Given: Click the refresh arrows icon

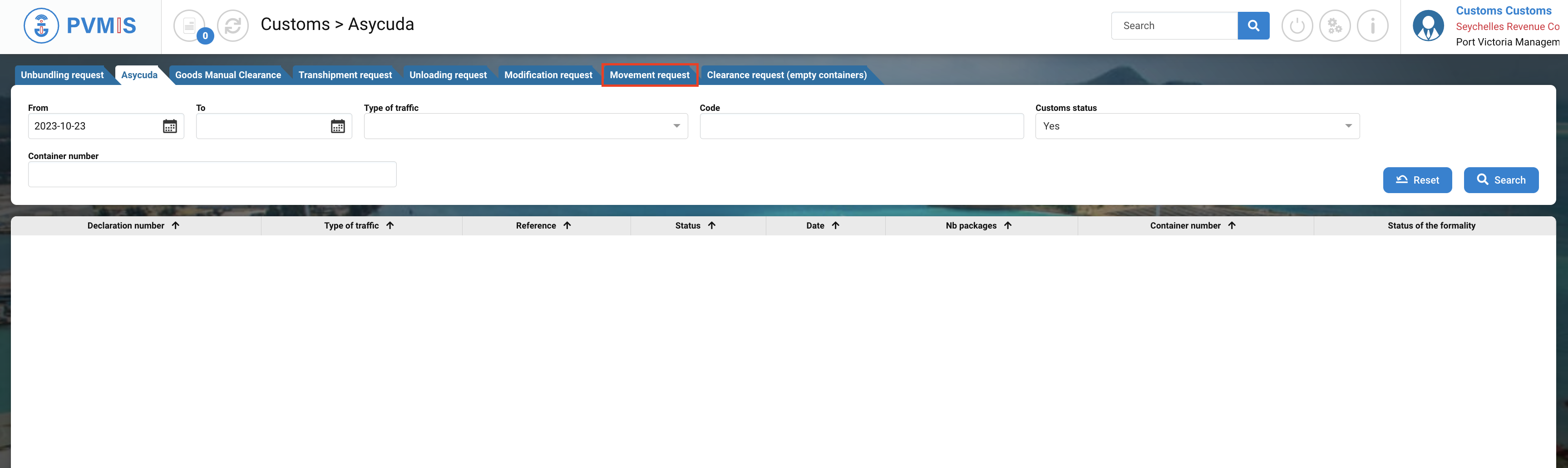Looking at the screenshot, I should tap(233, 26).
